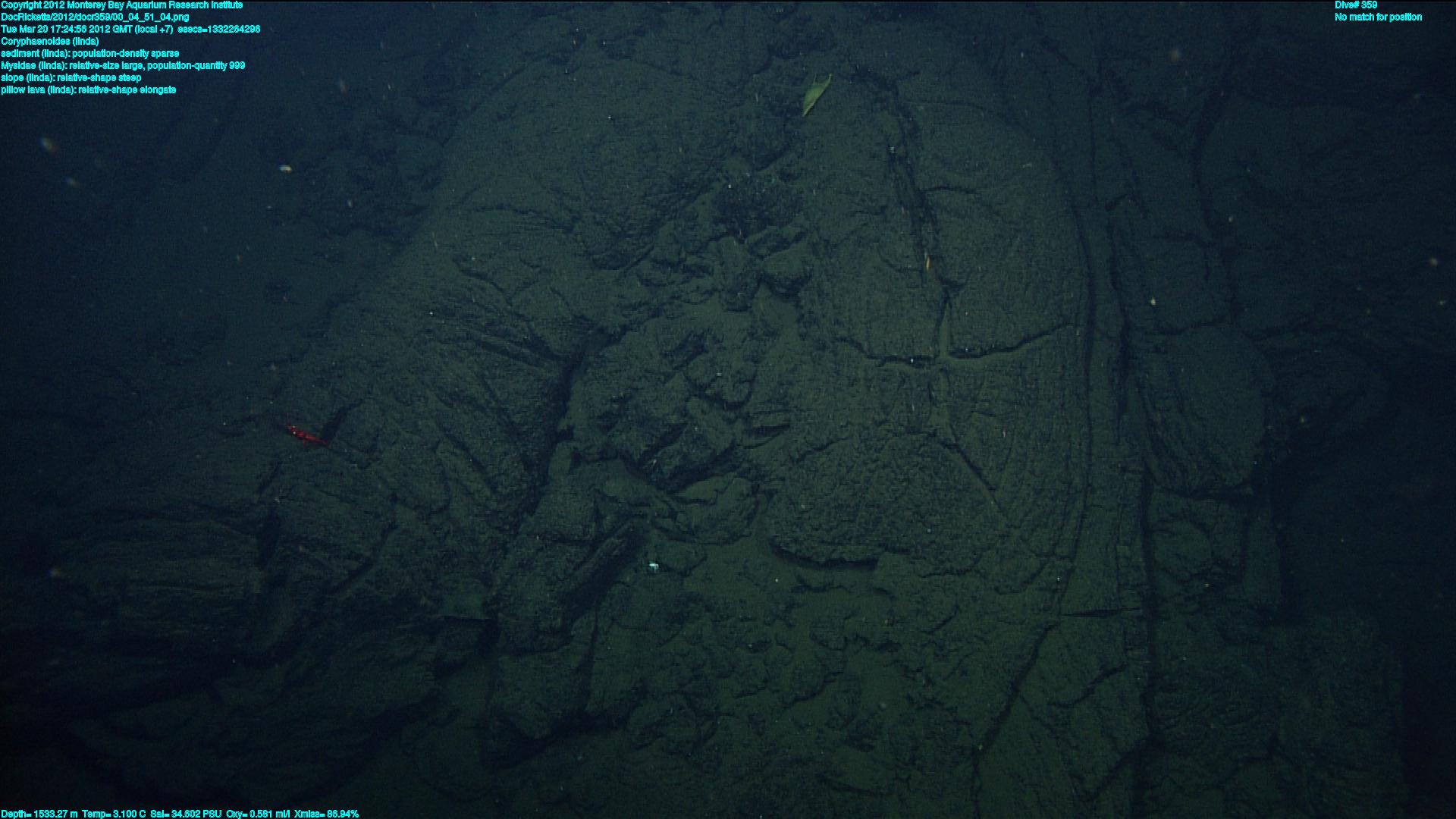This screenshot has height=819, width=1456.
Task: Click the Sal= 34.602 PSU readout
Action: (x=186, y=814)
